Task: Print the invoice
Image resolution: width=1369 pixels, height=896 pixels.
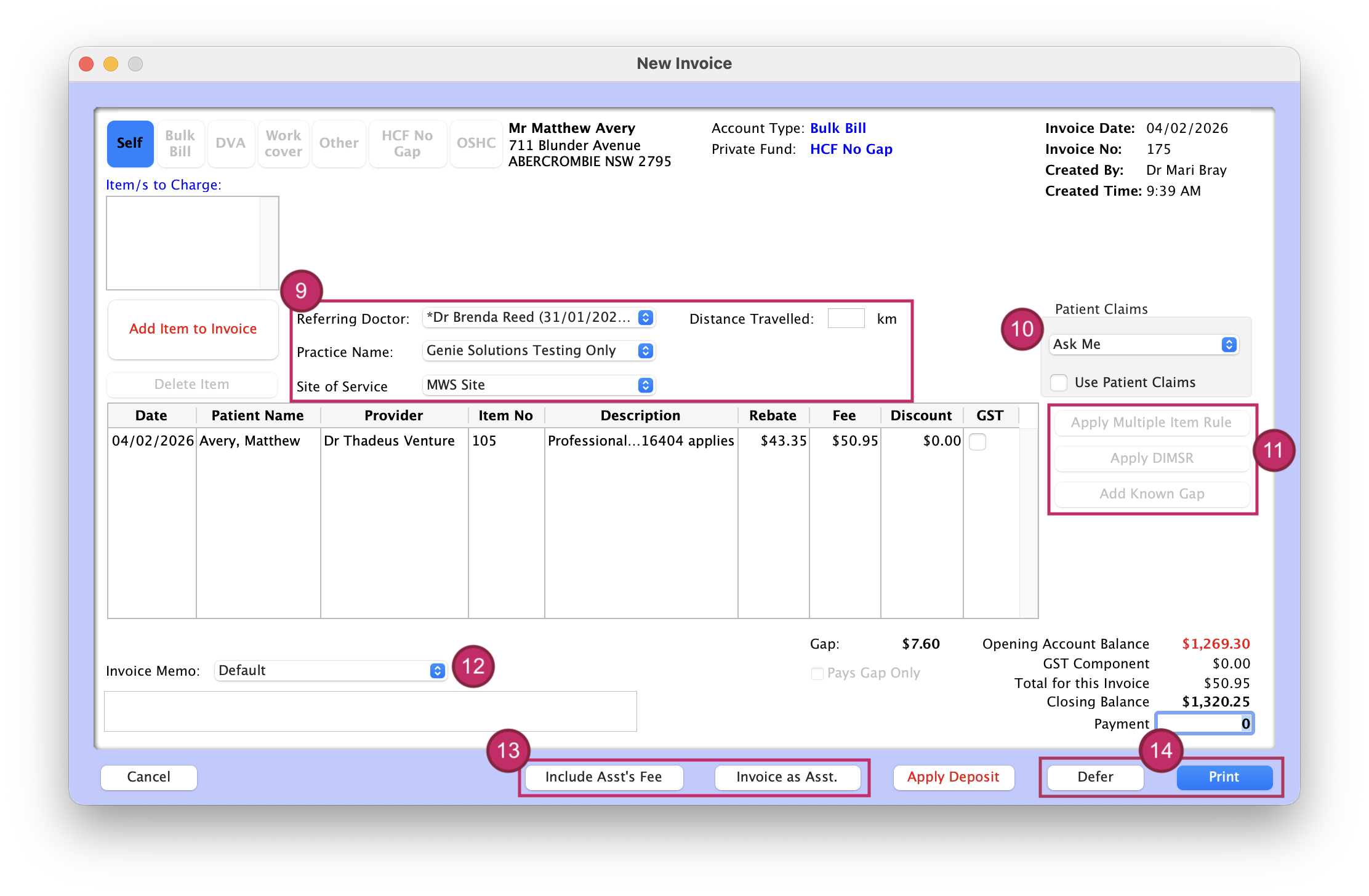Action: [1224, 777]
